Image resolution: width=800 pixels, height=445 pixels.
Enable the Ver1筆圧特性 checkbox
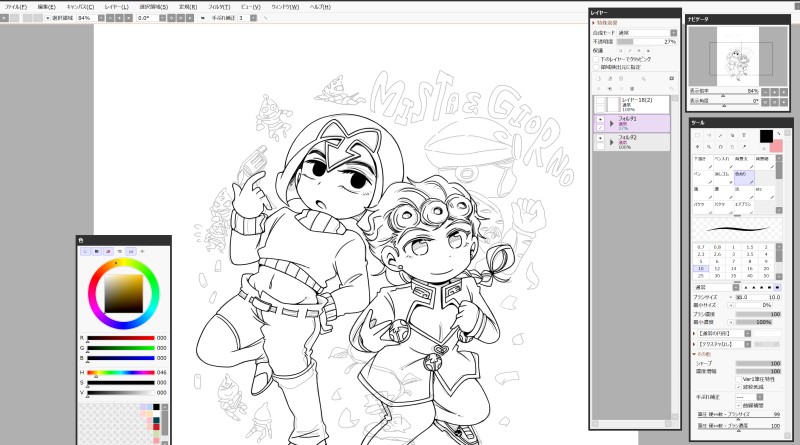click(x=738, y=379)
